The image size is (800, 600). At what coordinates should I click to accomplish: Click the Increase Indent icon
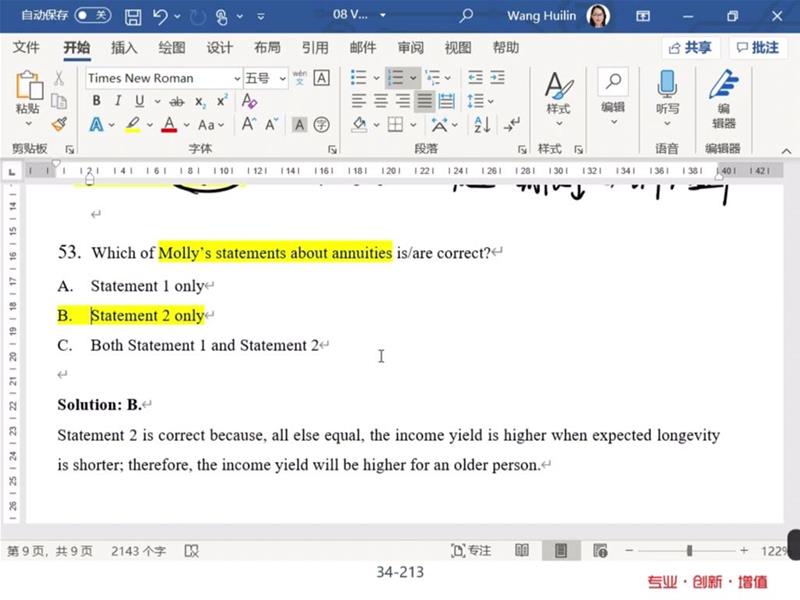[497, 78]
